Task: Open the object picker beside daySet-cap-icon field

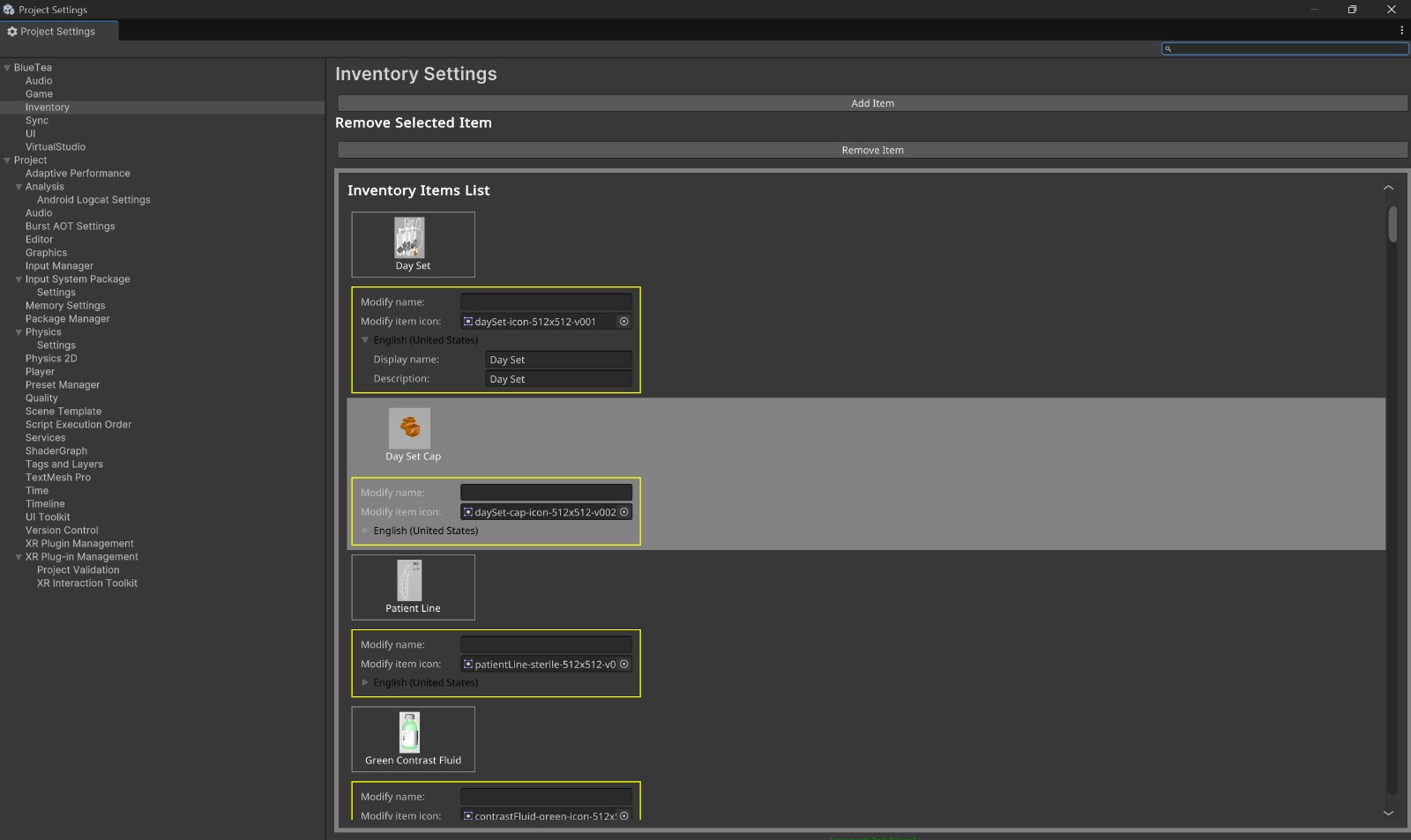Action: (x=624, y=511)
